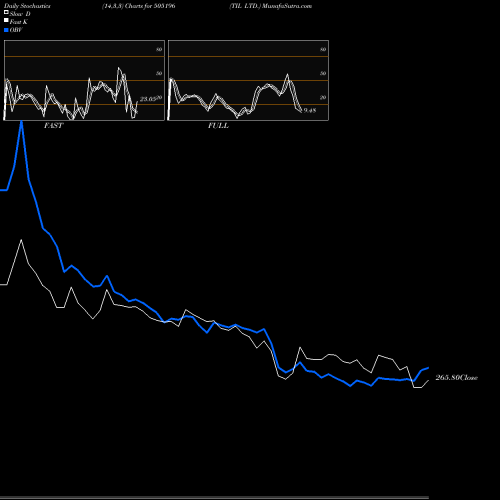Click the 80 level label in FULL chart

click(323, 49)
